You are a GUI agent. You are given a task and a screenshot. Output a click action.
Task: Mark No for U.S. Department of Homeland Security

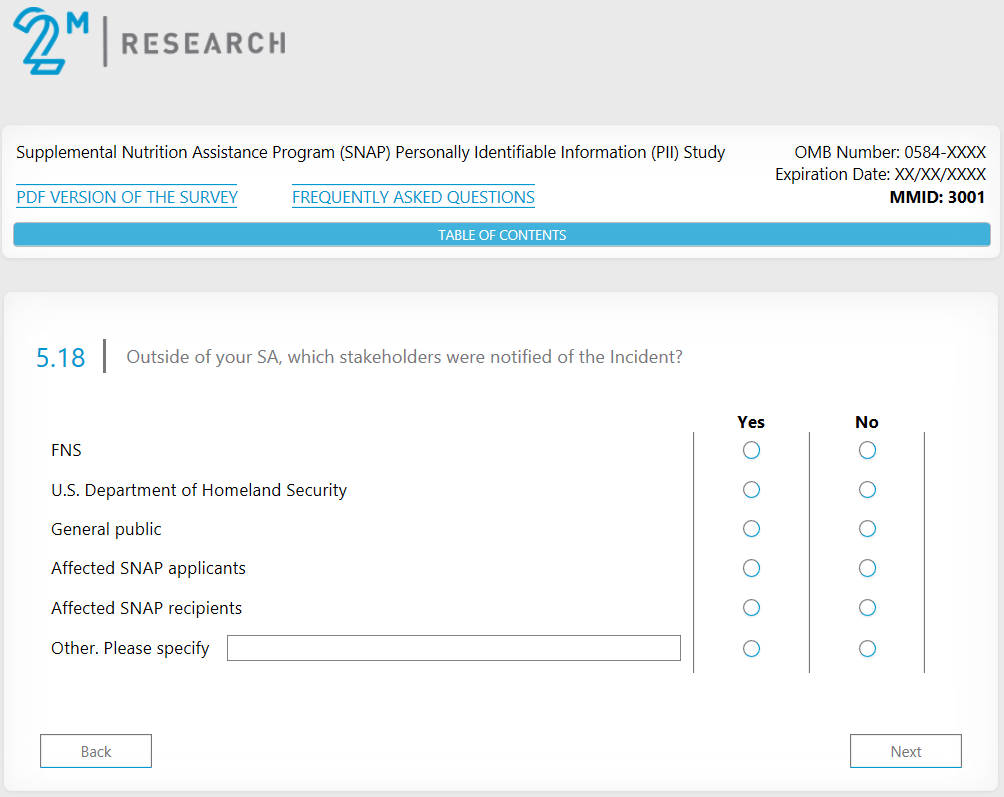click(x=867, y=490)
